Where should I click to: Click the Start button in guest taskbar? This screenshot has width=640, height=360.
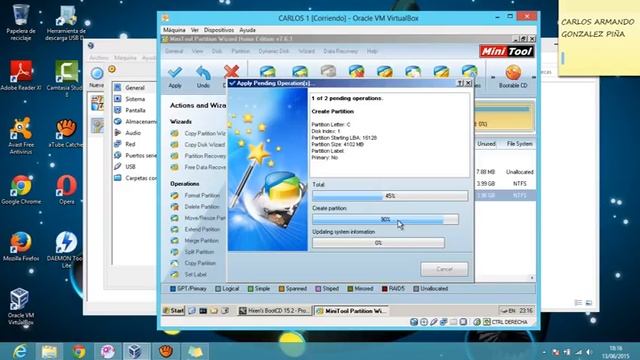[x=173, y=311]
